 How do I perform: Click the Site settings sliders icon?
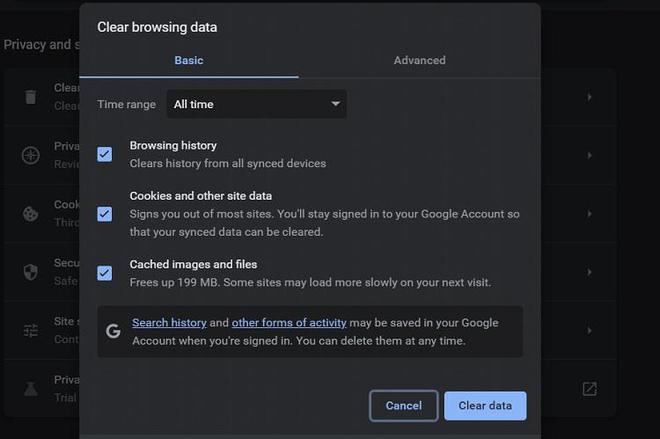point(31,329)
